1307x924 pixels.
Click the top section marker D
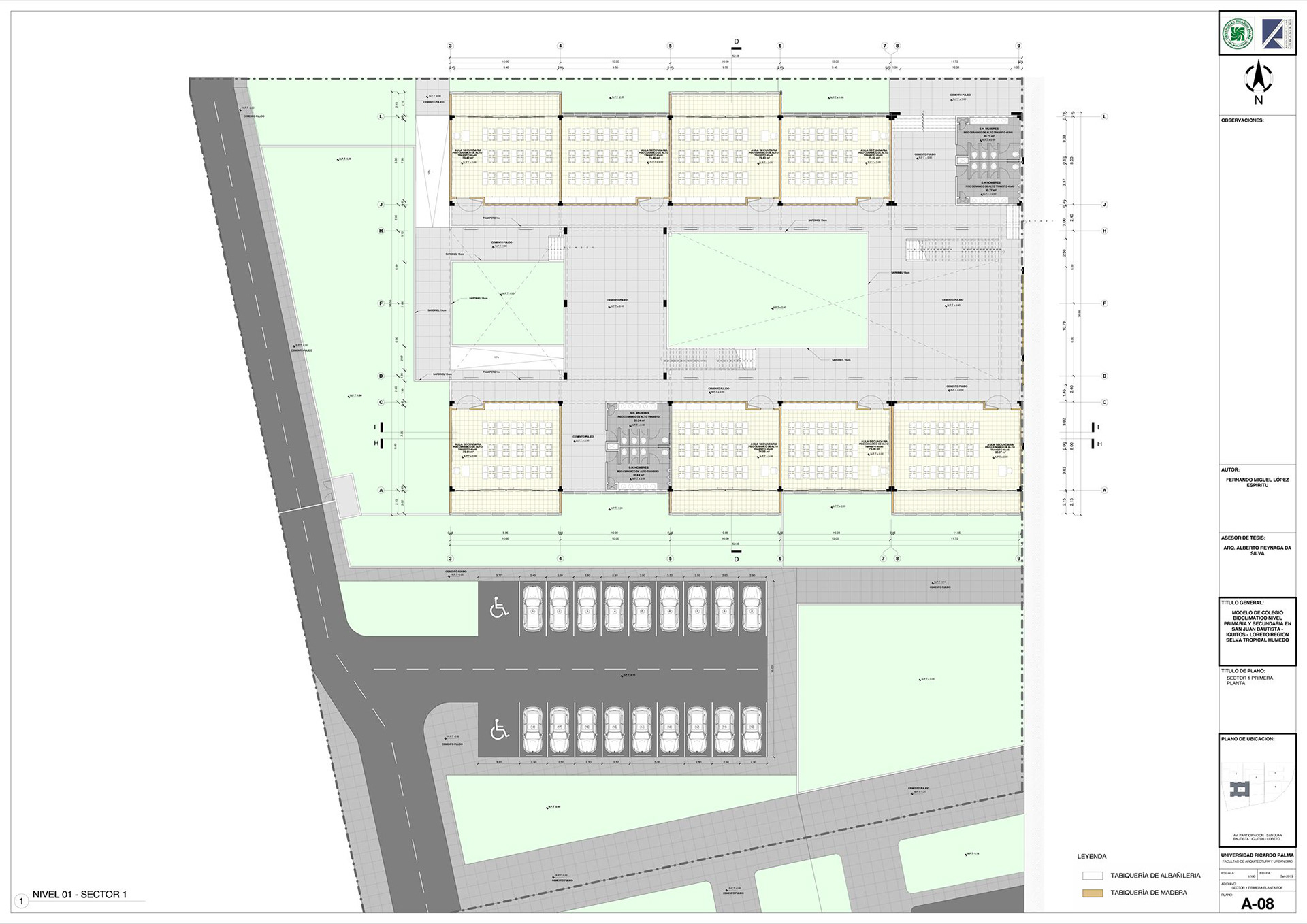tap(736, 42)
